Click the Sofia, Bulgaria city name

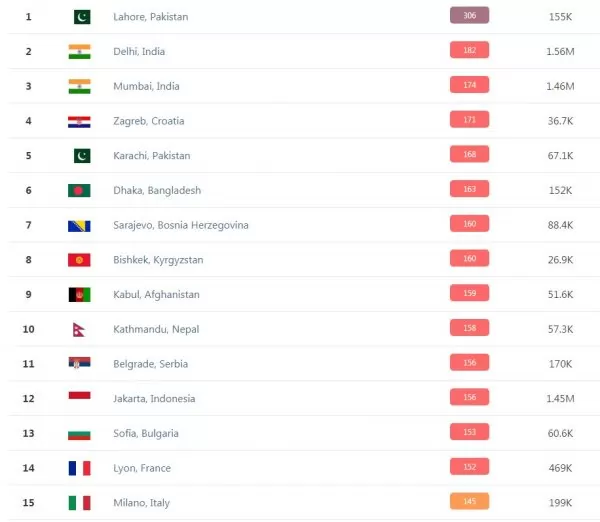click(145, 433)
